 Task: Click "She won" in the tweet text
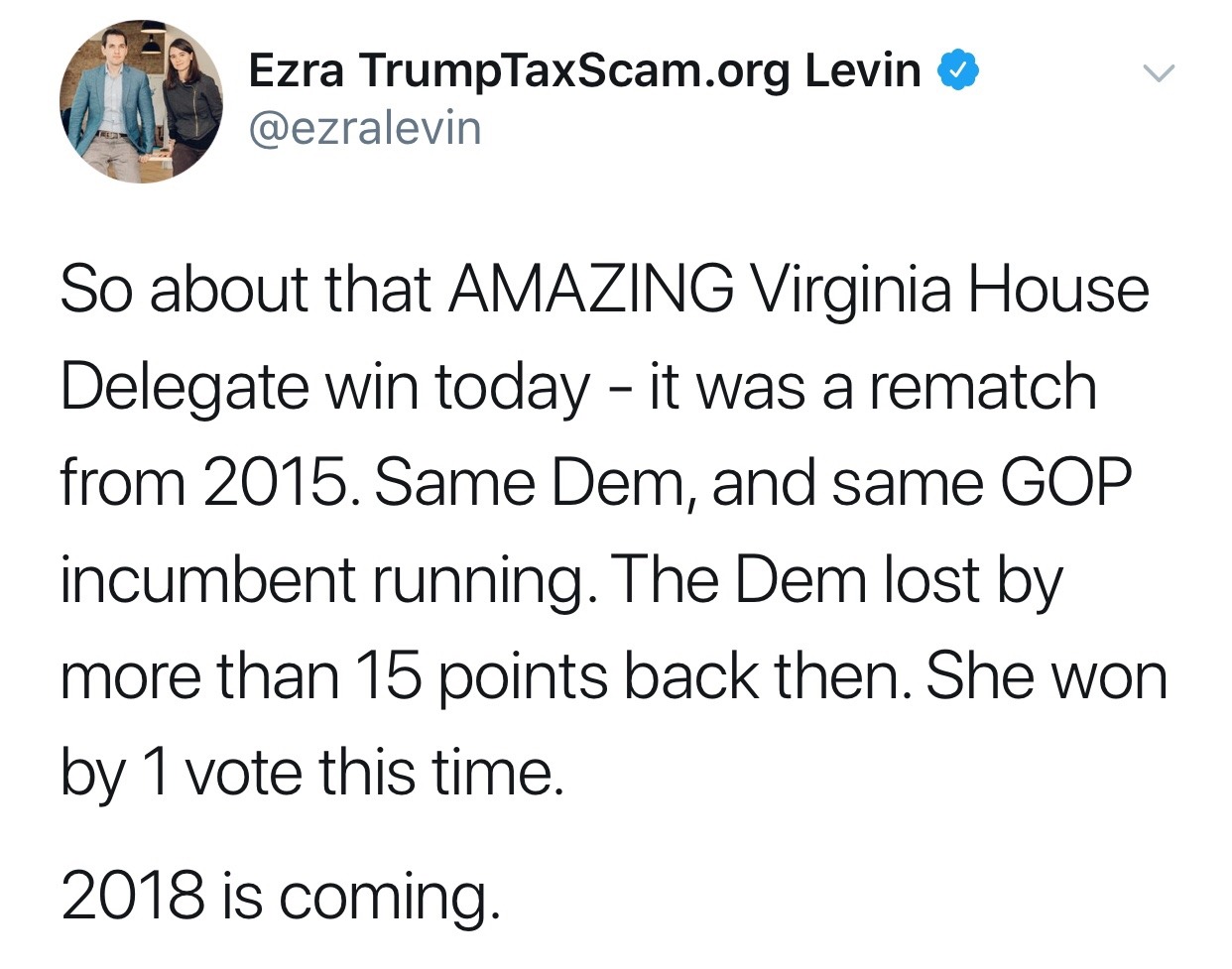[1046, 676]
